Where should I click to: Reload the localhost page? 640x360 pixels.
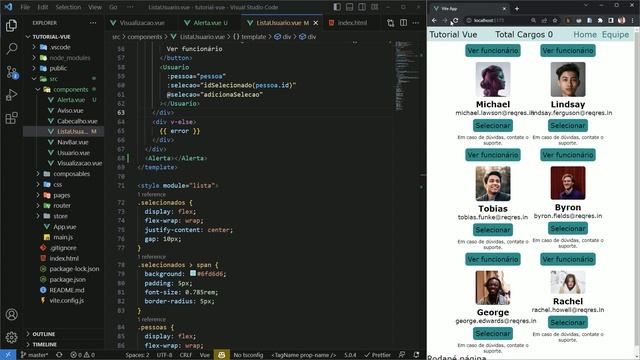[x=456, y=20]
